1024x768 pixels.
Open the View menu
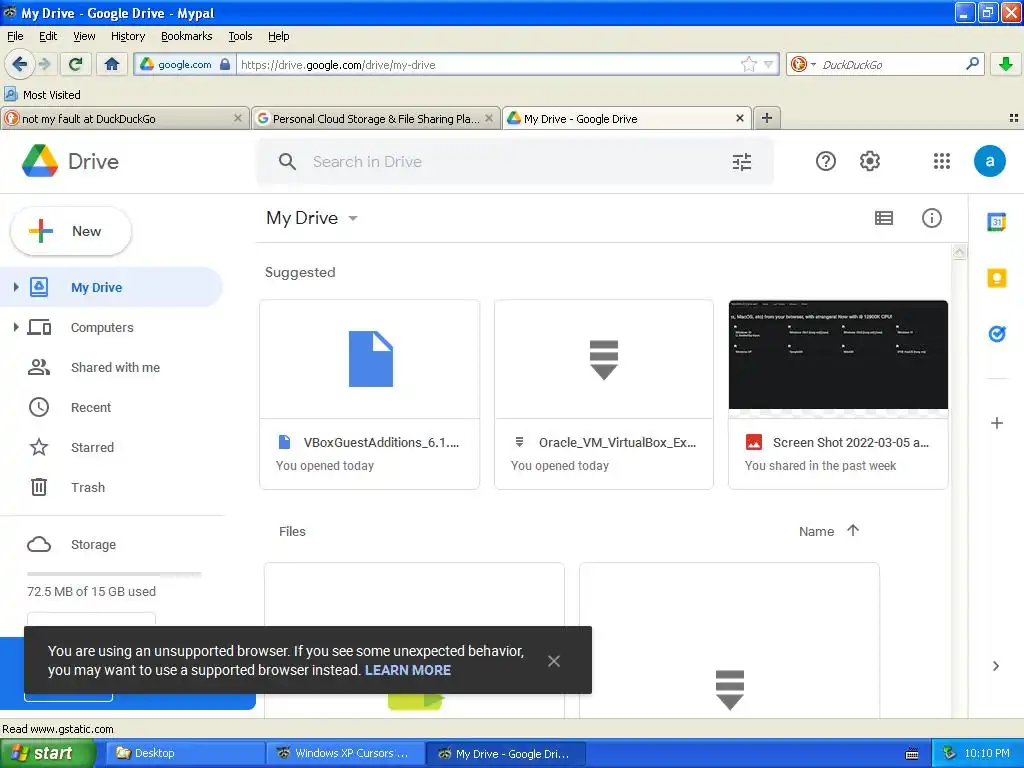point(84,36)
